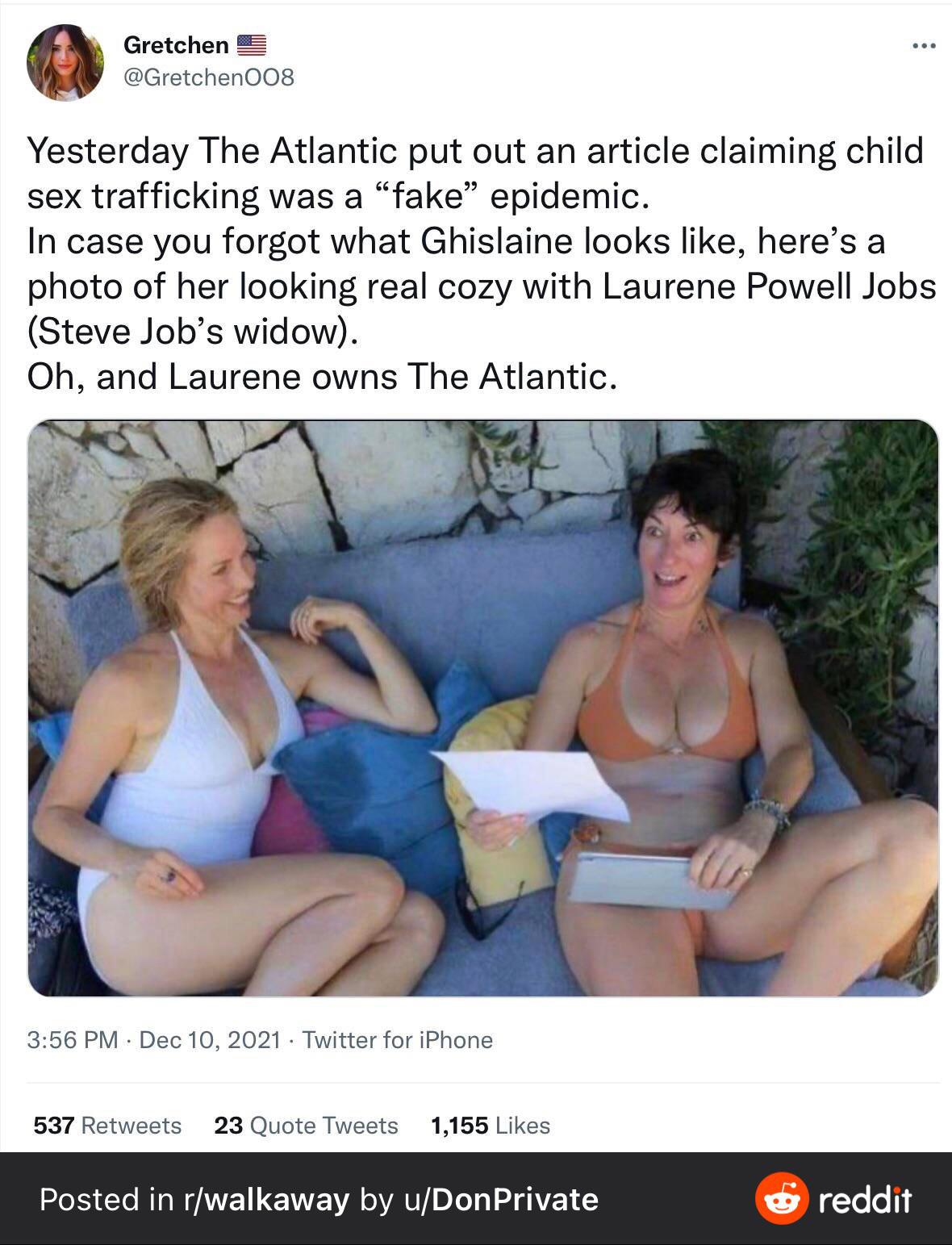Click the Dec 10, 2021 date
The height and width of the screenshot is (1245, 952).
click(210, 1039)
